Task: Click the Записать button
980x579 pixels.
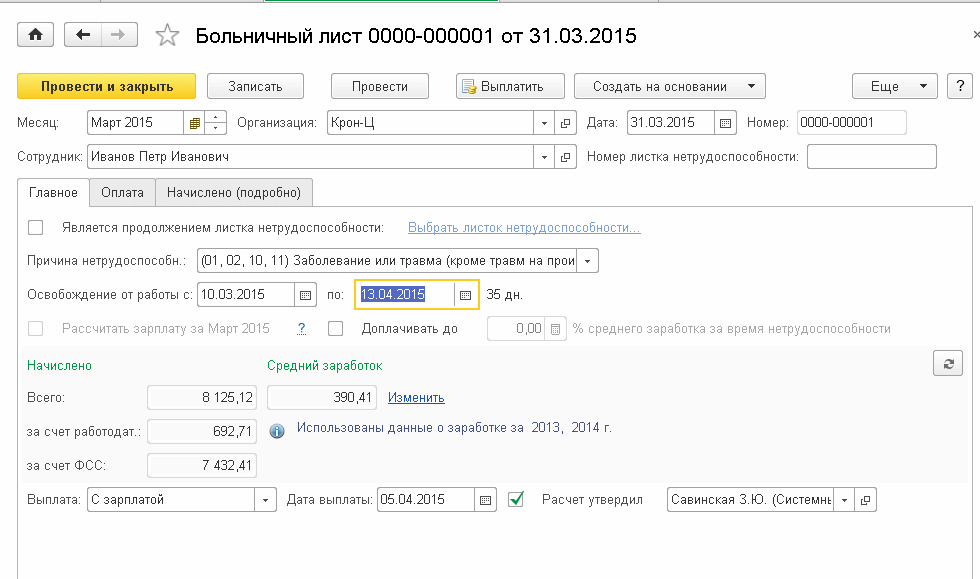Action: (255, 86)
